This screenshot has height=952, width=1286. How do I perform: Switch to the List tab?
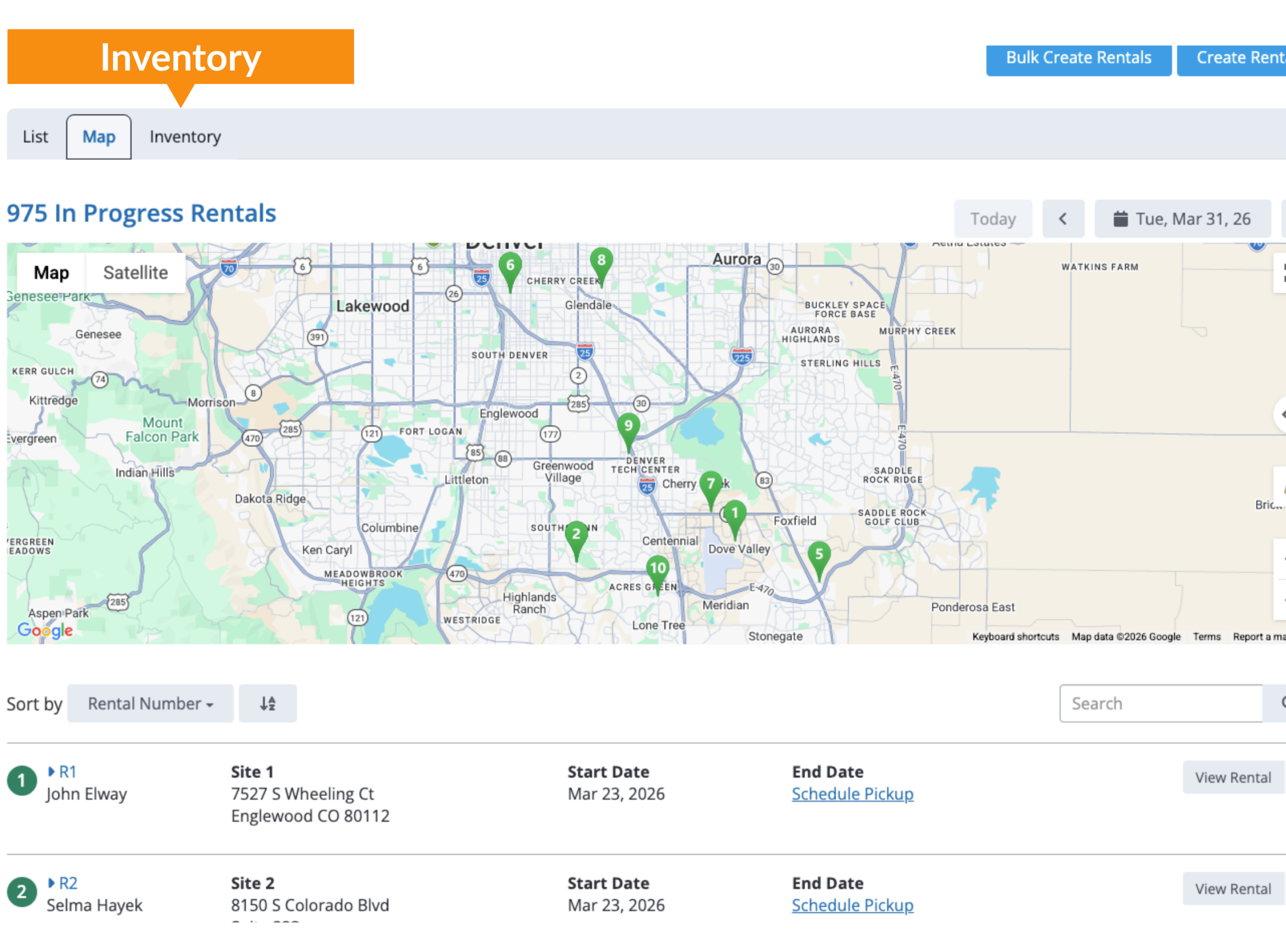coord(35,137)
